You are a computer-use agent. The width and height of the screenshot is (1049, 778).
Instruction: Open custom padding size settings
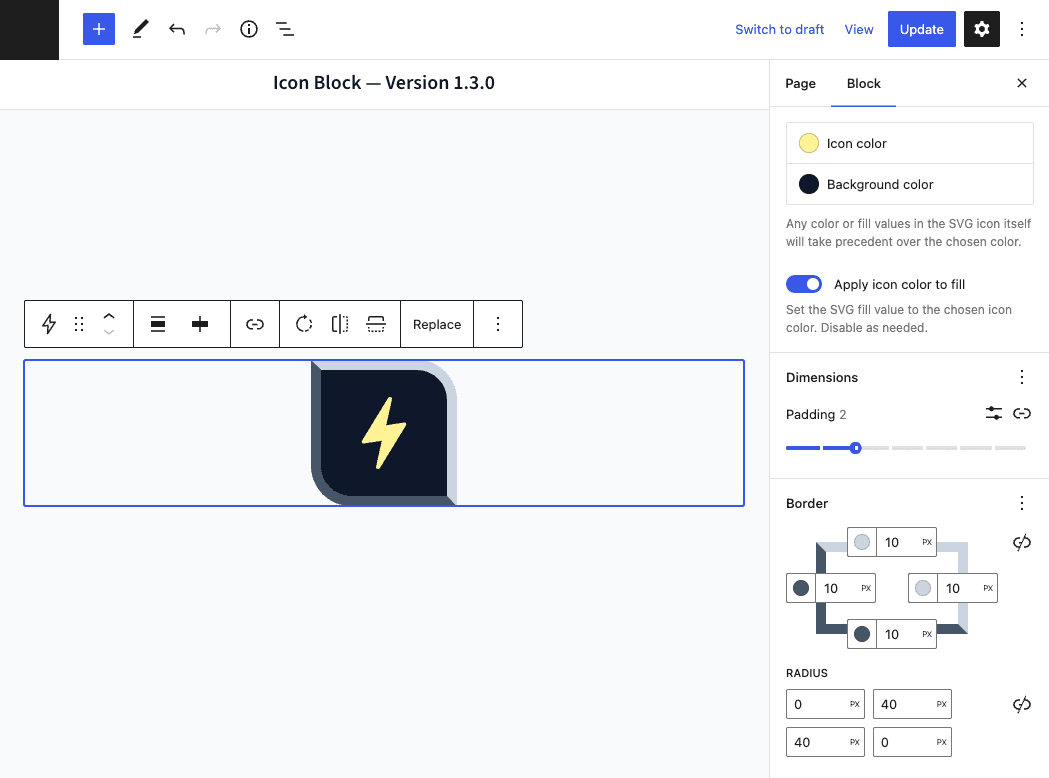(993, 412)
